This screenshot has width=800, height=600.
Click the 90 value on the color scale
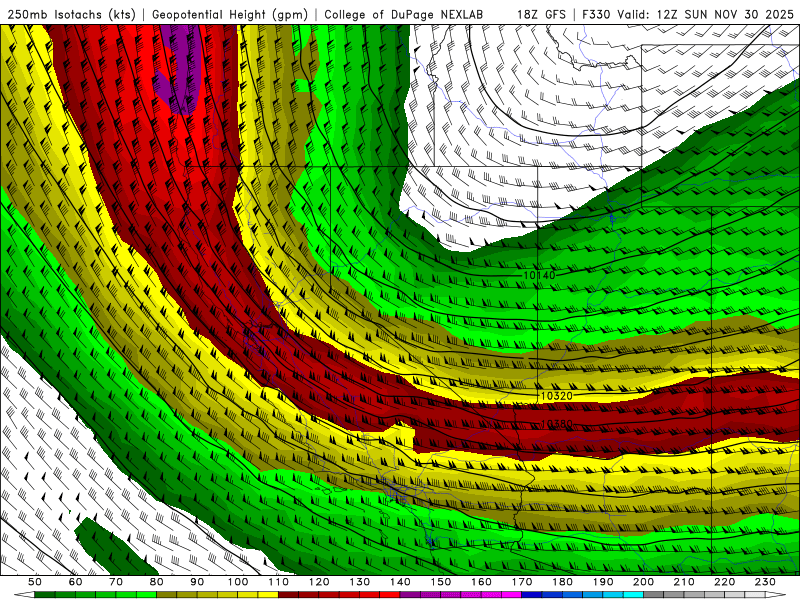tap(197, 582)
